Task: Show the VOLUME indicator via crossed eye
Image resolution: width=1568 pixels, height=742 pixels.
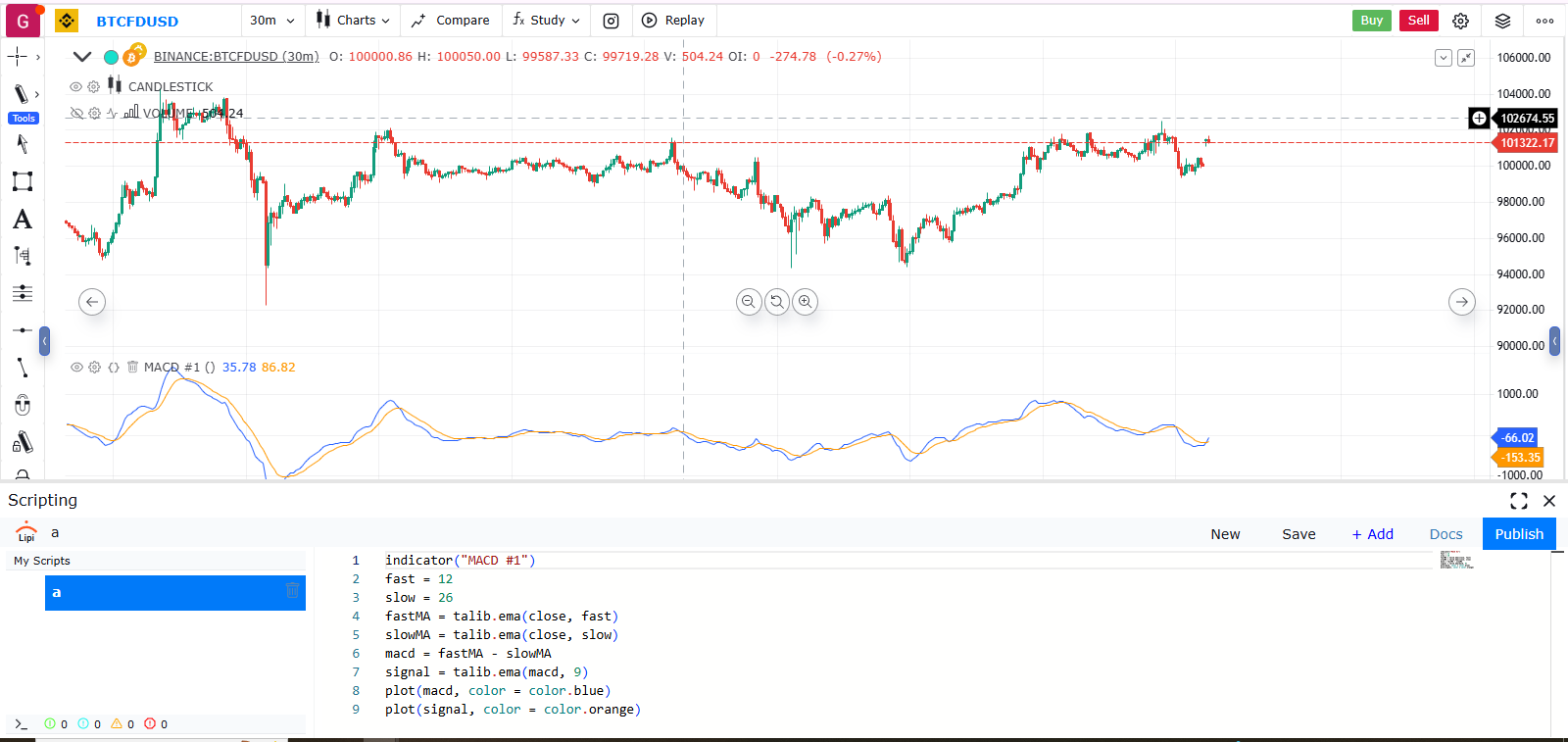Action: point(75,114)
